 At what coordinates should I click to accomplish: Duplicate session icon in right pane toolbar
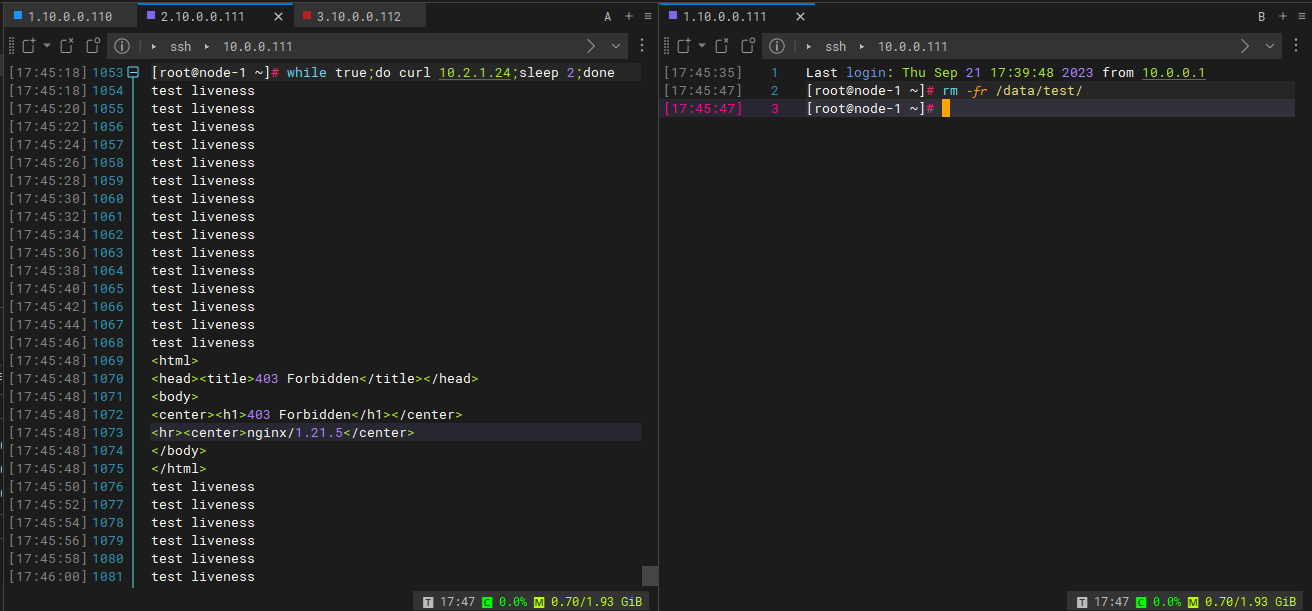[748, 46]
